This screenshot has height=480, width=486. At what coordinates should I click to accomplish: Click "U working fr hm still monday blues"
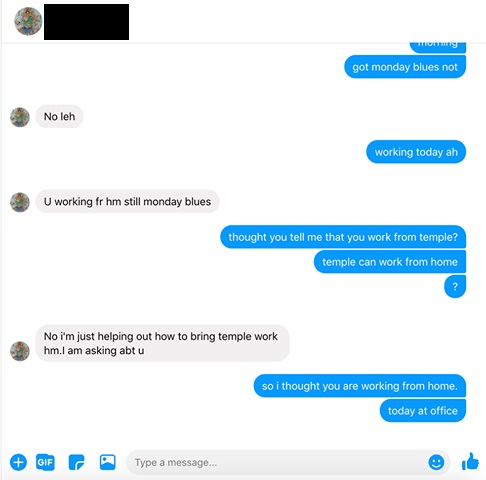[x=127, y=202]
